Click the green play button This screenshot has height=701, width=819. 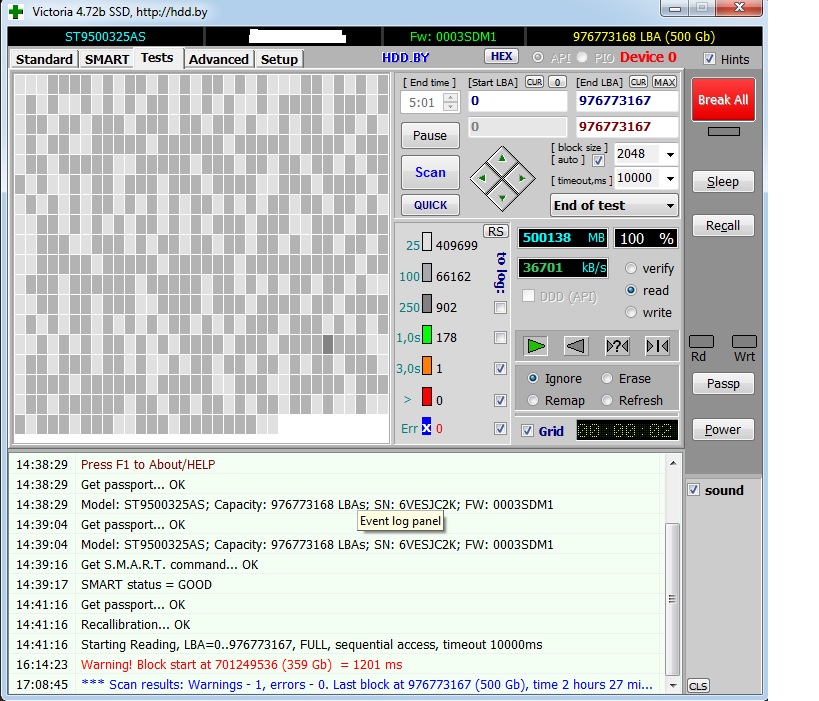[535, 346]
